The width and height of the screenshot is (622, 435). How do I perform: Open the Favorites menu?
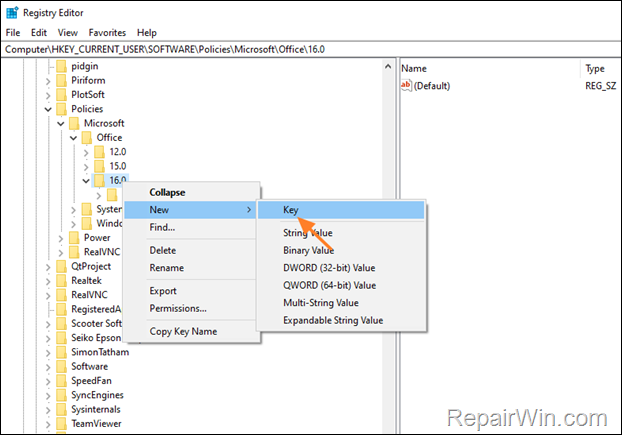(107, 33)
